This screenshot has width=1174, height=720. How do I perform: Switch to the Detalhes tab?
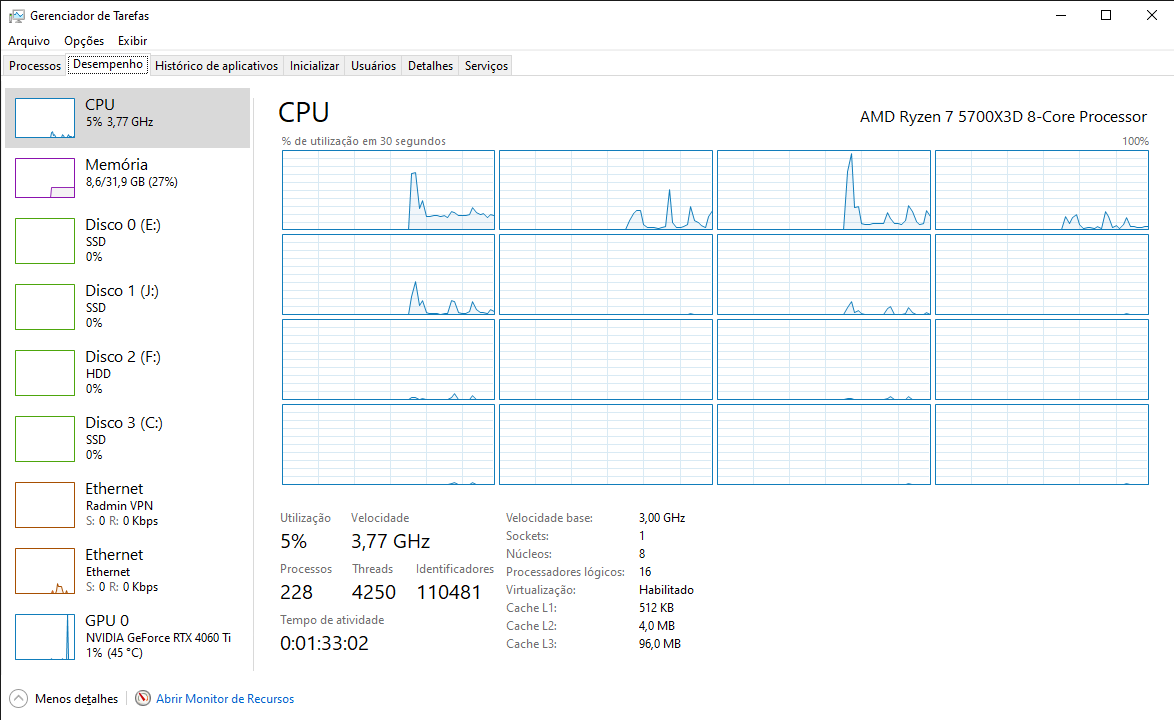tap(431, 66)
